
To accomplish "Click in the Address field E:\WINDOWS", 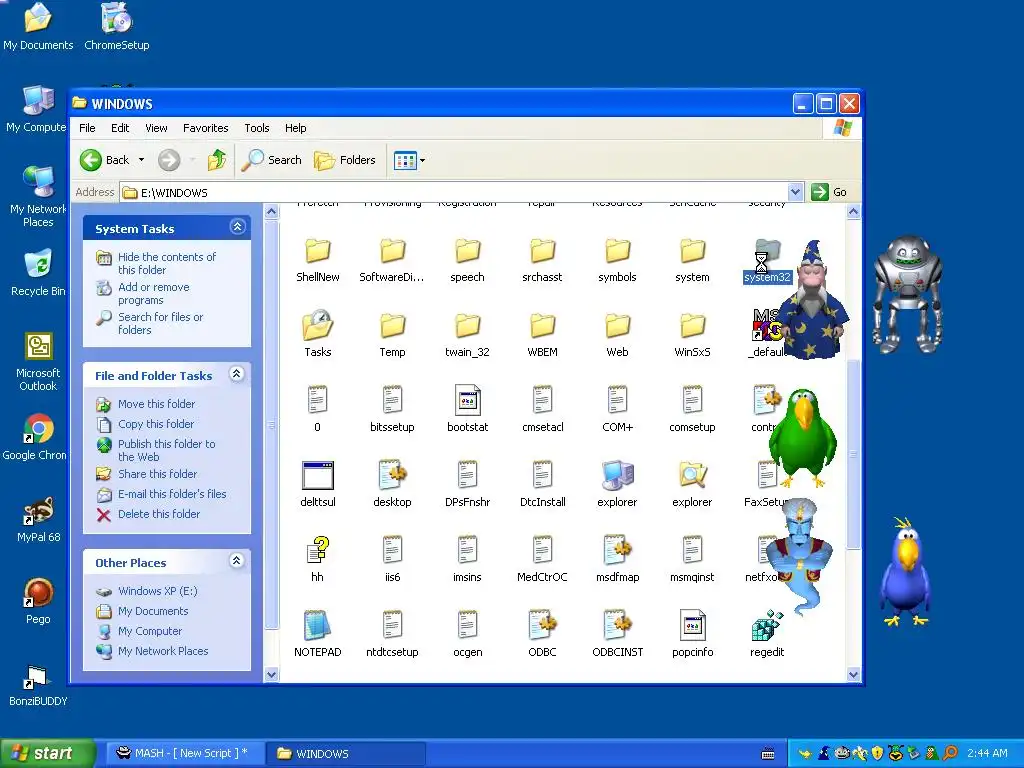I will tap(455, 192).
